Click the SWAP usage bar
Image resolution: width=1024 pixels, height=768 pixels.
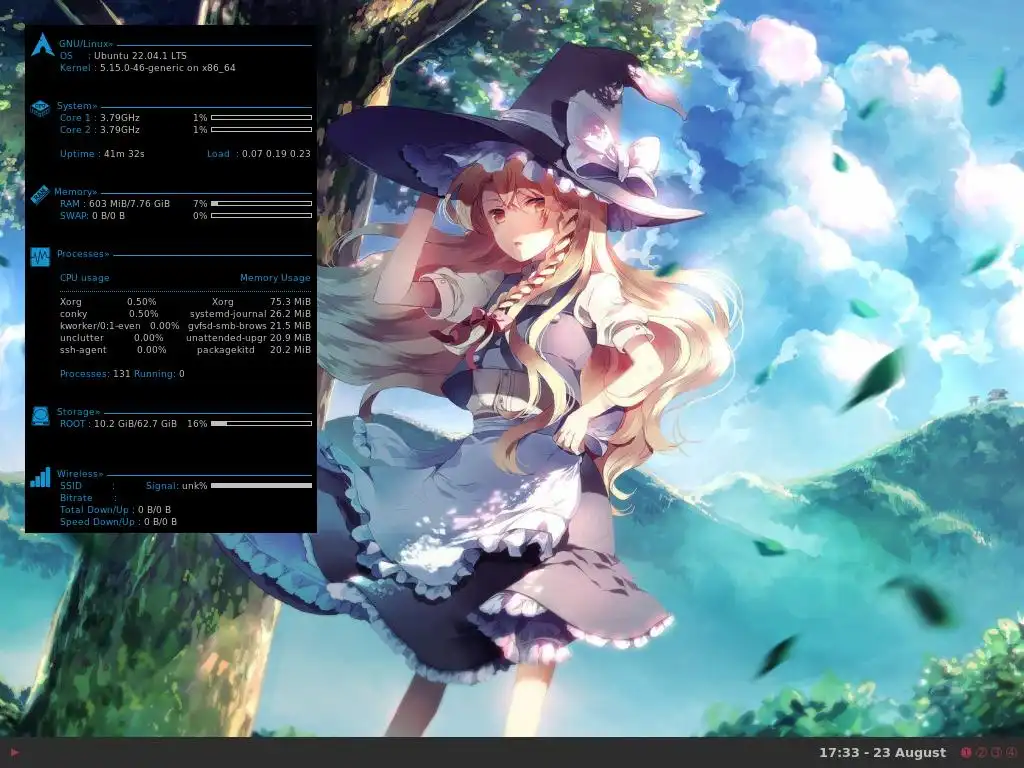(261, 216)
